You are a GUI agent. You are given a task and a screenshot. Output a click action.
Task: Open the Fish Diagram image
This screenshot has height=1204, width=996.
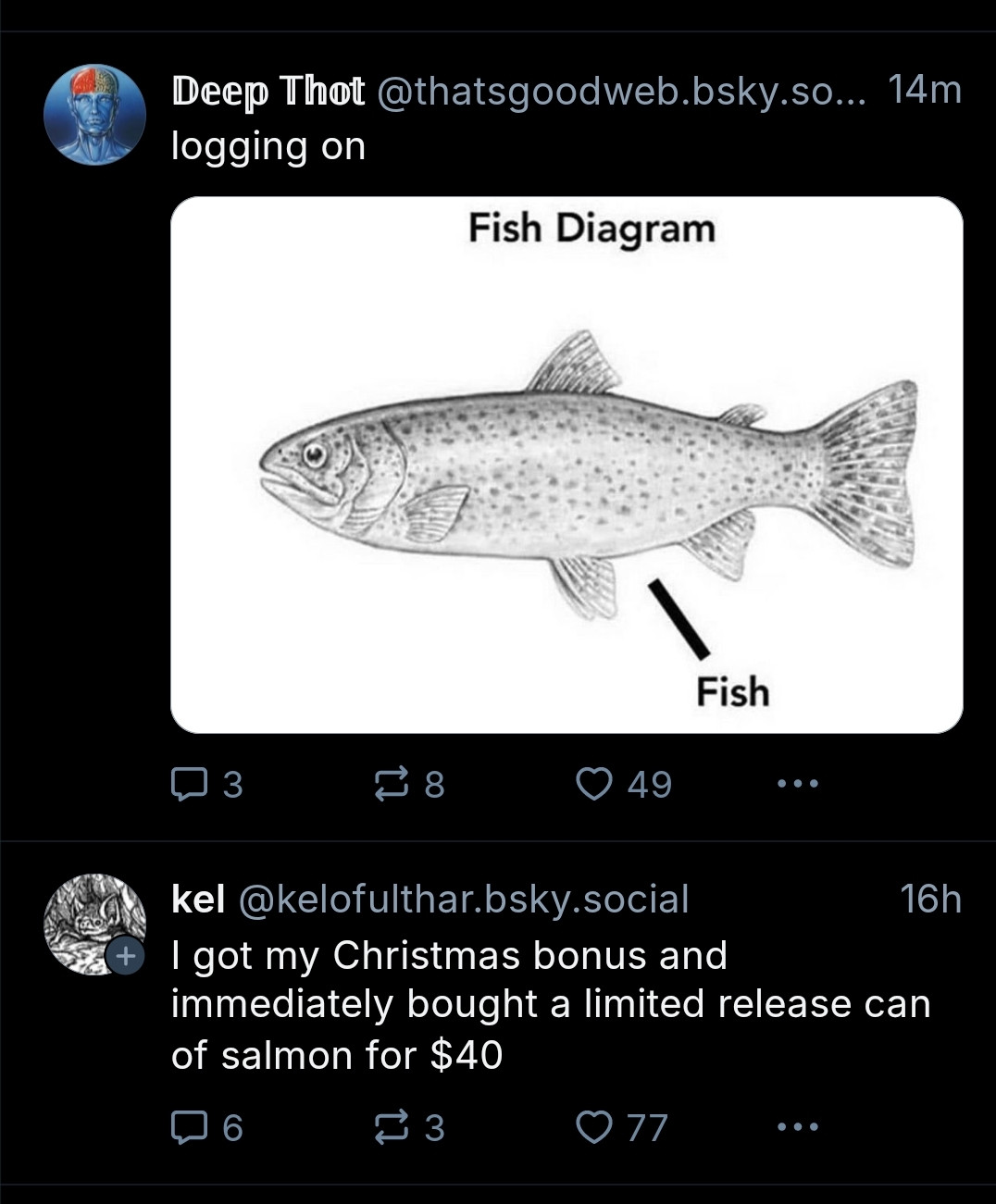566,465
